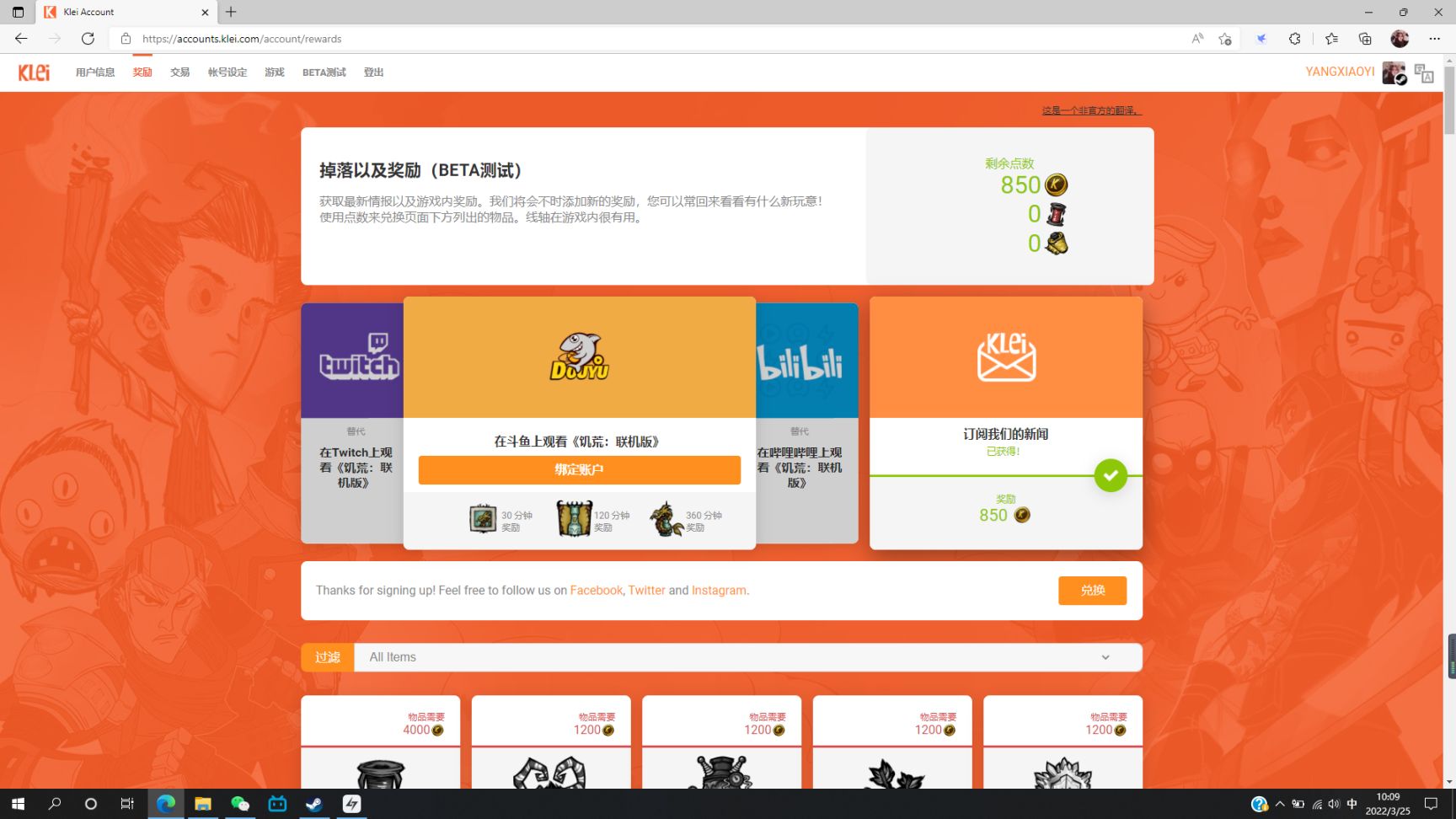Open the tab actions menu icon

click(x=18, y=13)
